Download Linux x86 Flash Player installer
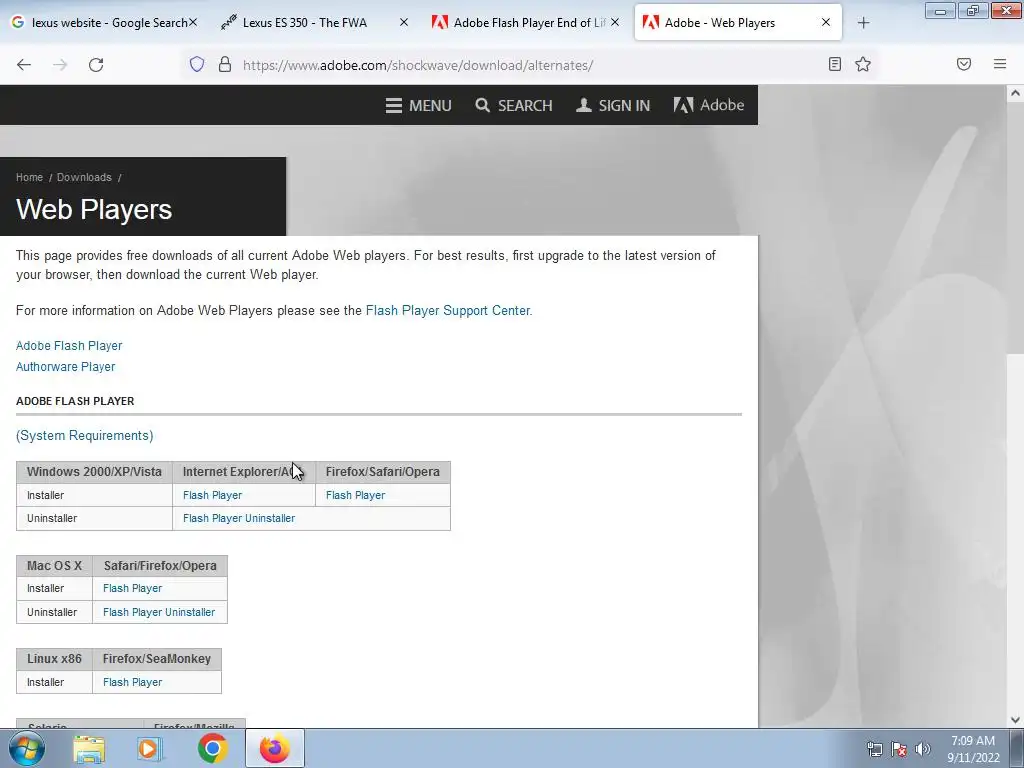This screenshot has width=1024, height=768. [x=133, y=682]
